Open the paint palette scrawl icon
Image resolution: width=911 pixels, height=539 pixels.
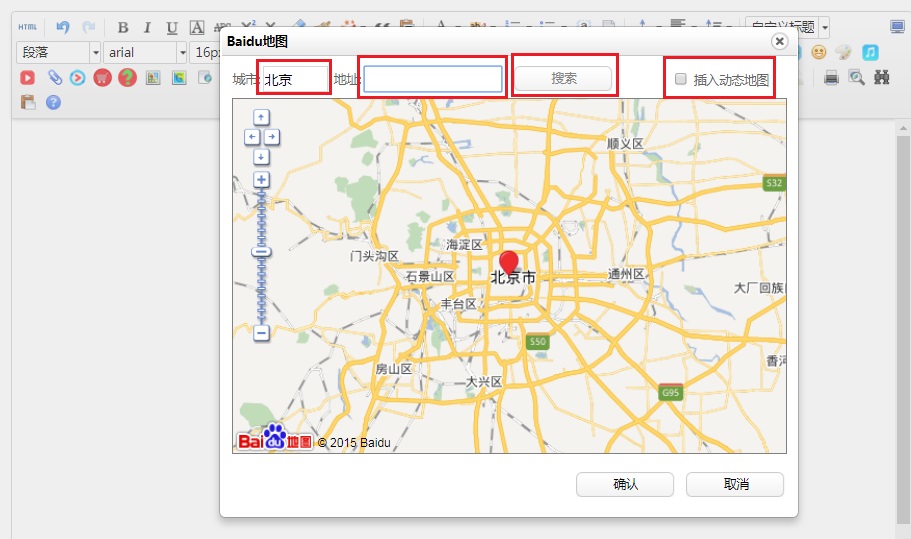[844, 52]
